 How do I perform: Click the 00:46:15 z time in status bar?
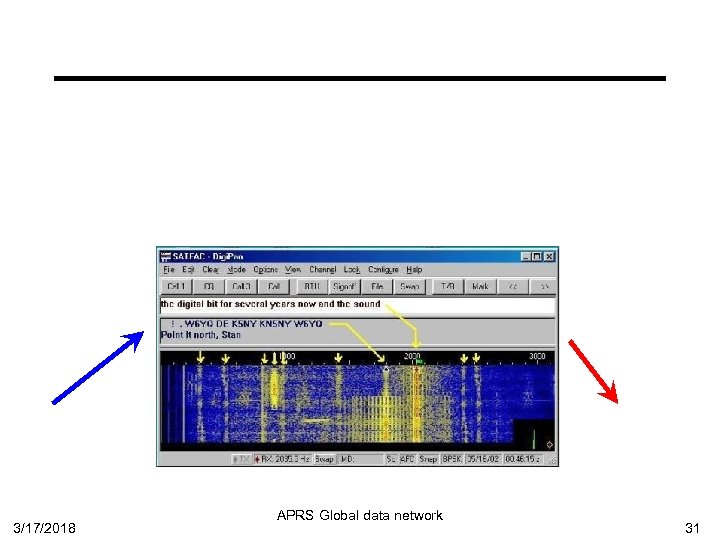click(x=523, y=459)
